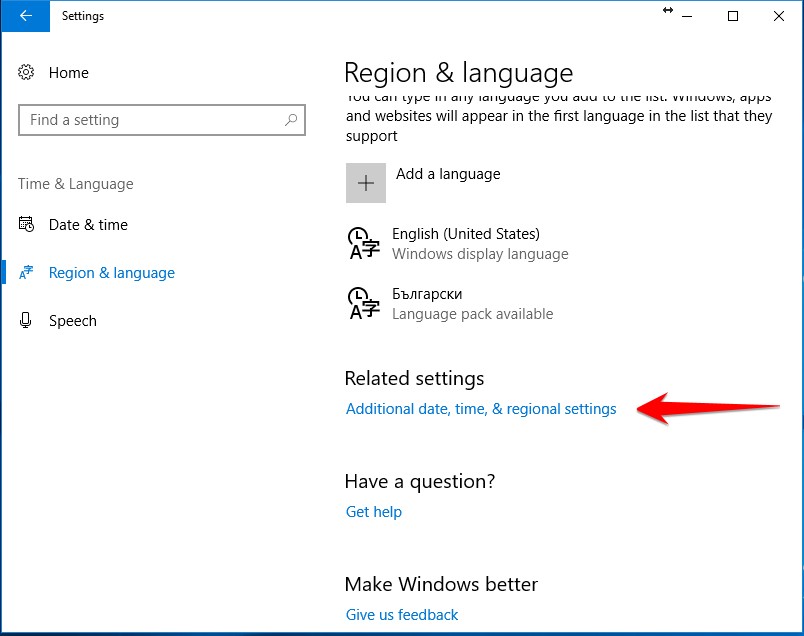Open Date & time settings
This screenshot has height=636, width=804.
click(88, 225)
